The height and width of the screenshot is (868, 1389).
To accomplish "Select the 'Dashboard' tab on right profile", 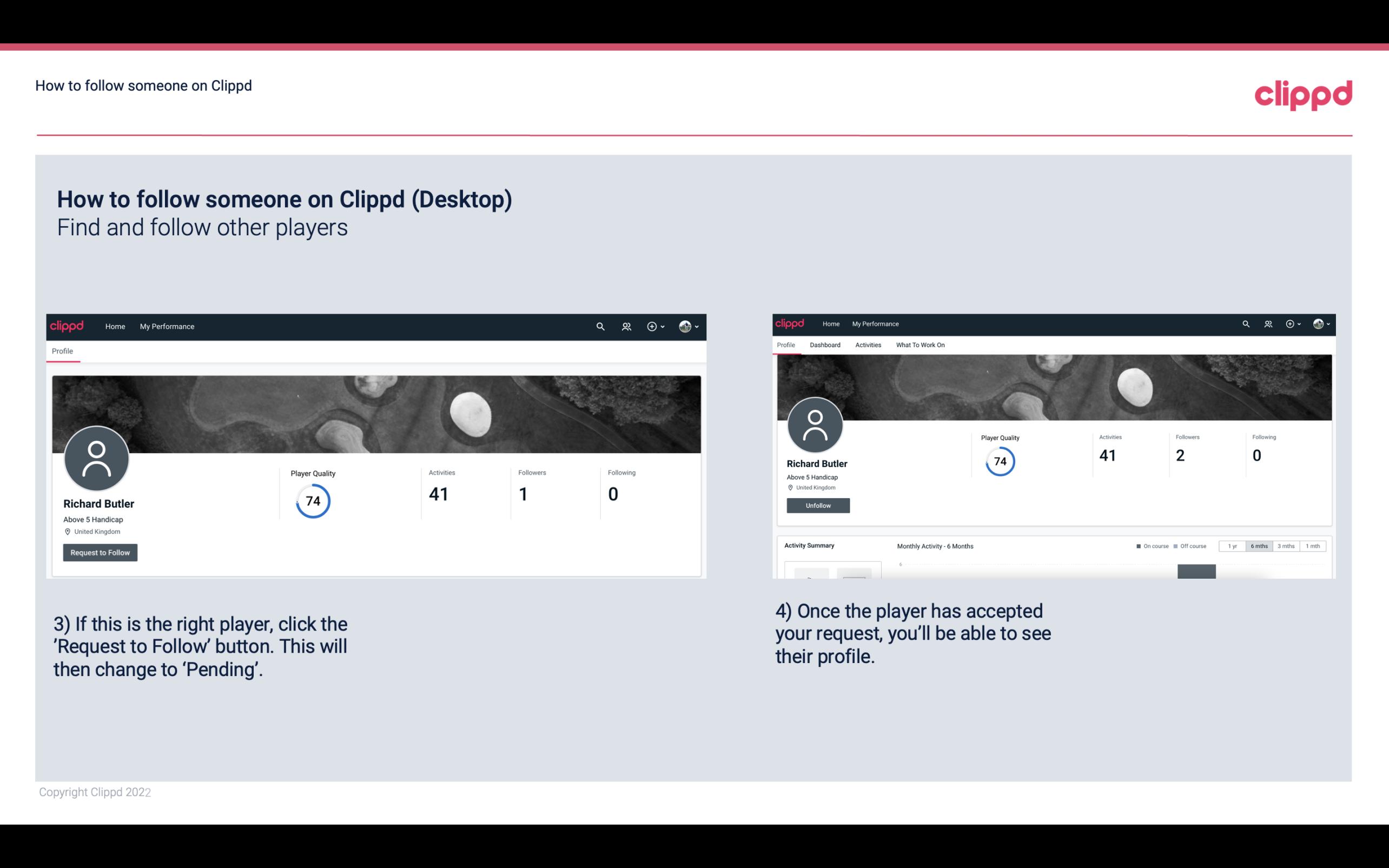I will [x=825, y=345].
